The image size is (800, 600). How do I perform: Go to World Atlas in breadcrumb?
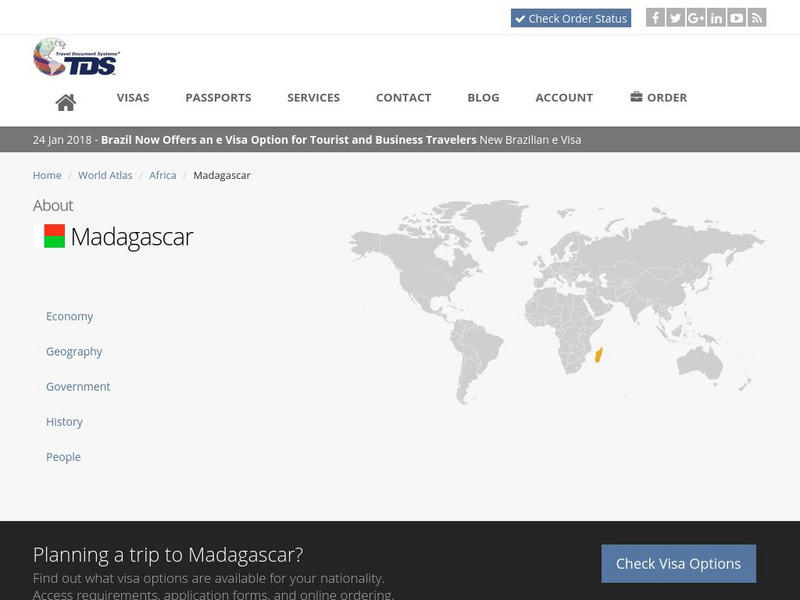[x=105, y=175]
